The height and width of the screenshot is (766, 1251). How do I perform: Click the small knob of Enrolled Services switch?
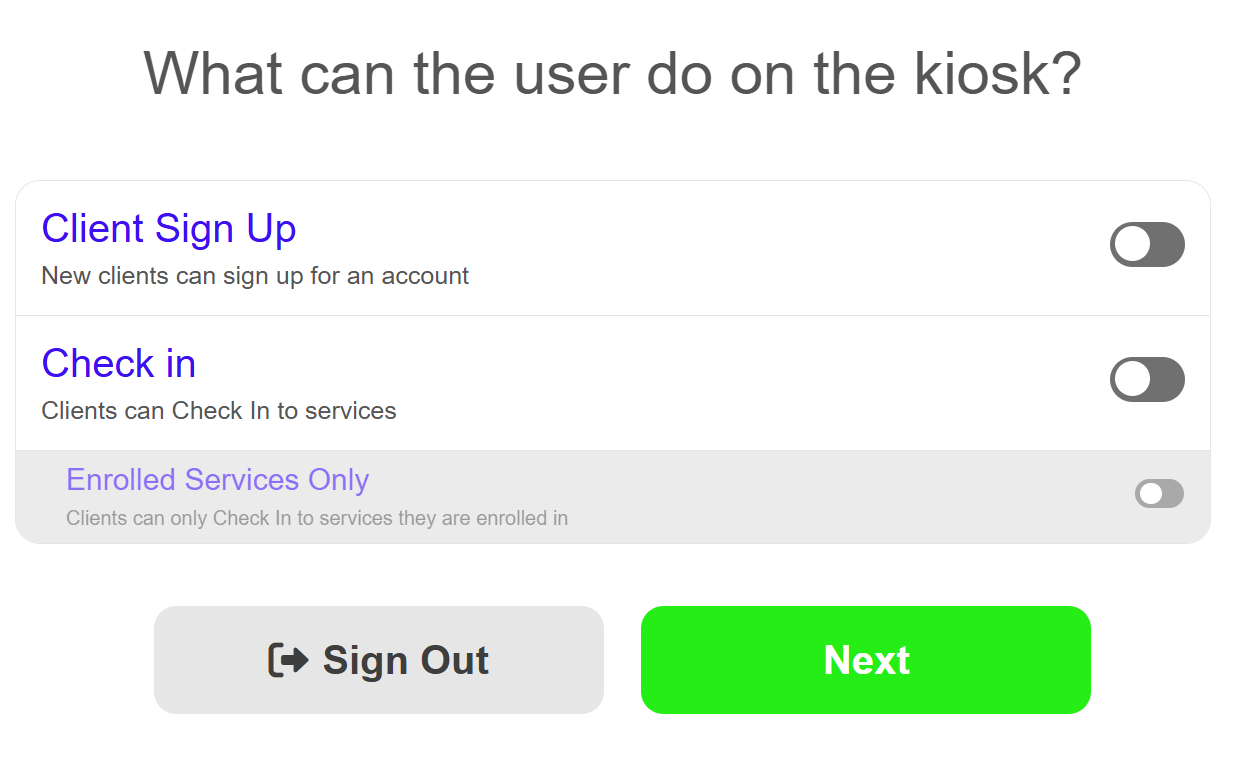(x=1151, y=493)
